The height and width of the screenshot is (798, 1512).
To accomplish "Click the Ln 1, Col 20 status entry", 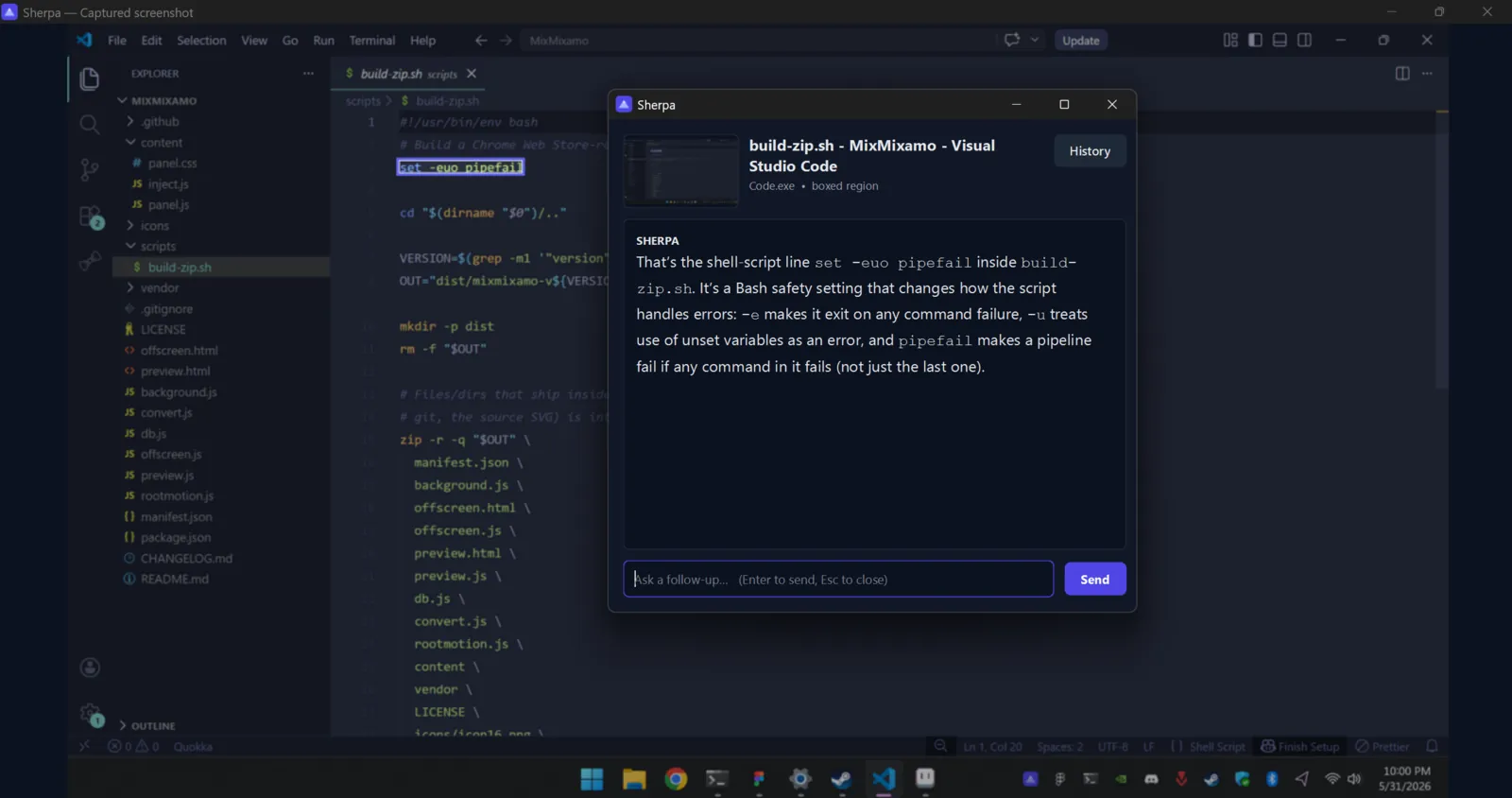I will (x=992, y=746).
